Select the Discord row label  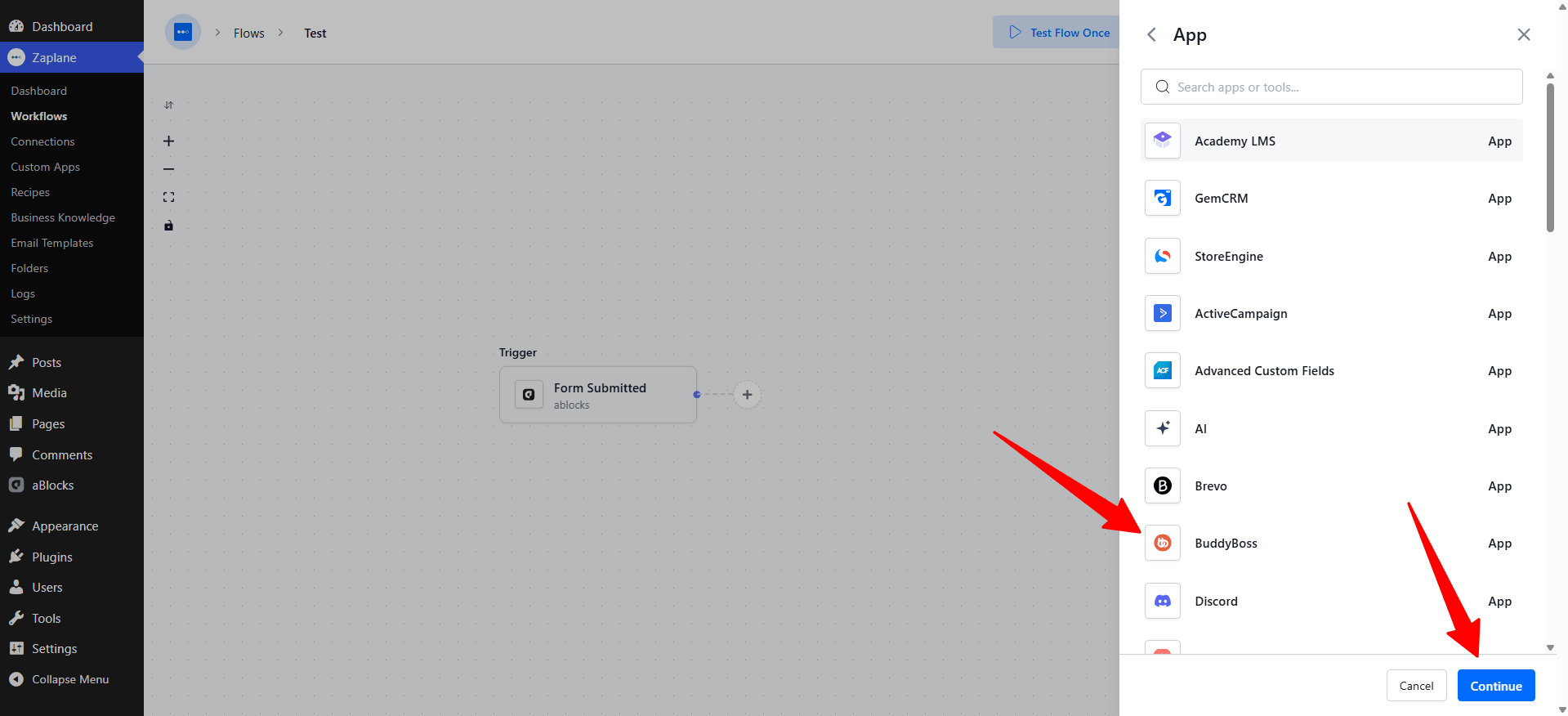pos(1216,601)
